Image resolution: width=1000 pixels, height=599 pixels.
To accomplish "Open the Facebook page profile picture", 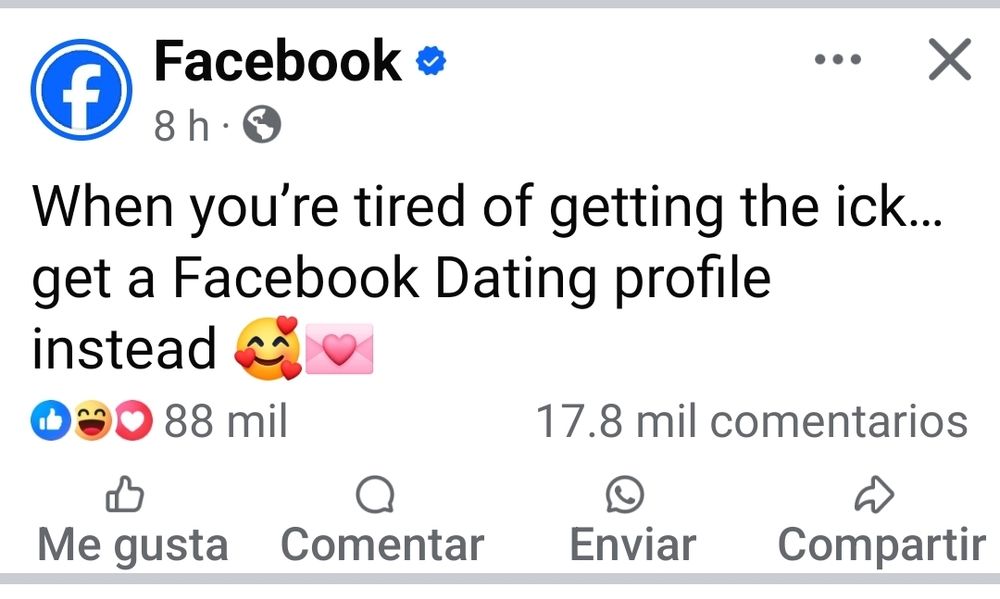I will pos(82,89).
